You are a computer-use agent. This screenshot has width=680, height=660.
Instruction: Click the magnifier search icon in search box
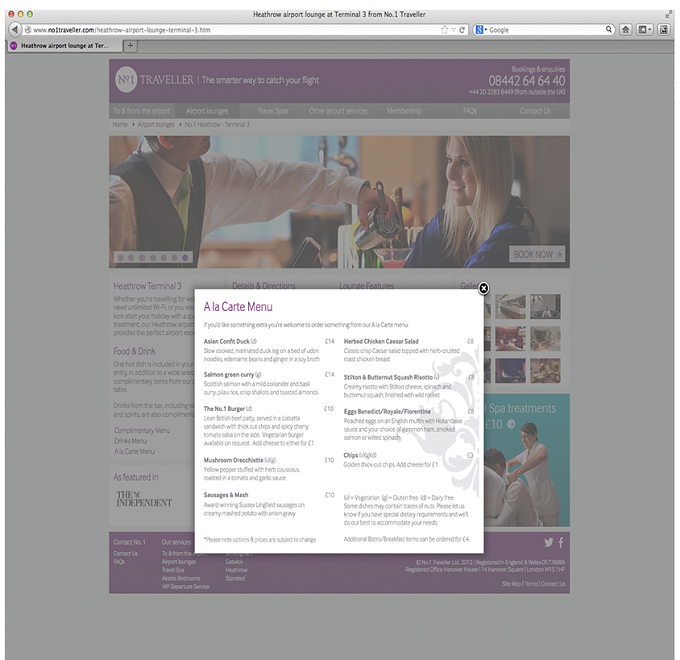click(x=609, y=29)
